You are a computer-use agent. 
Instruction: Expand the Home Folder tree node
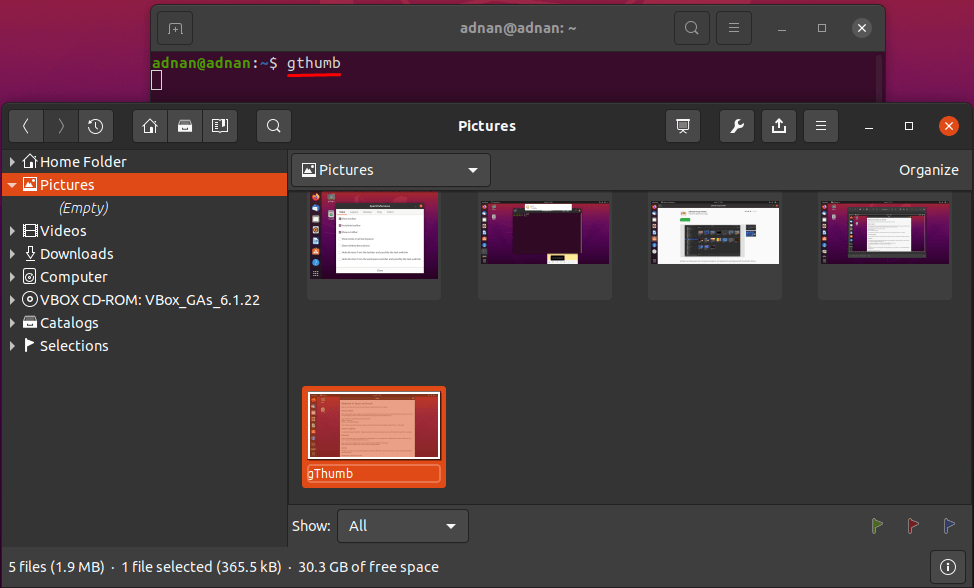(x=12, y=161)
